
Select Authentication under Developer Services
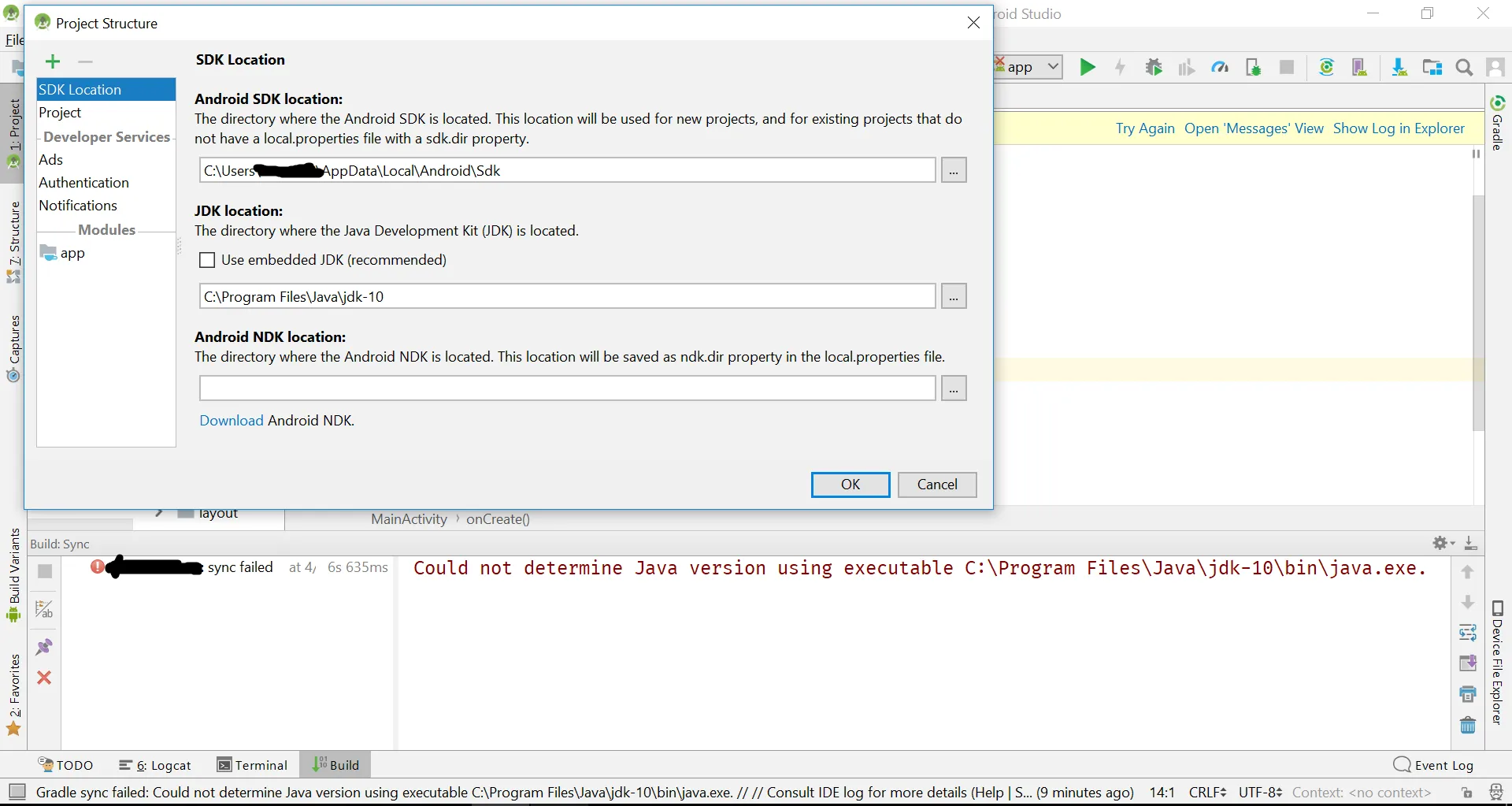click(106, 182)
